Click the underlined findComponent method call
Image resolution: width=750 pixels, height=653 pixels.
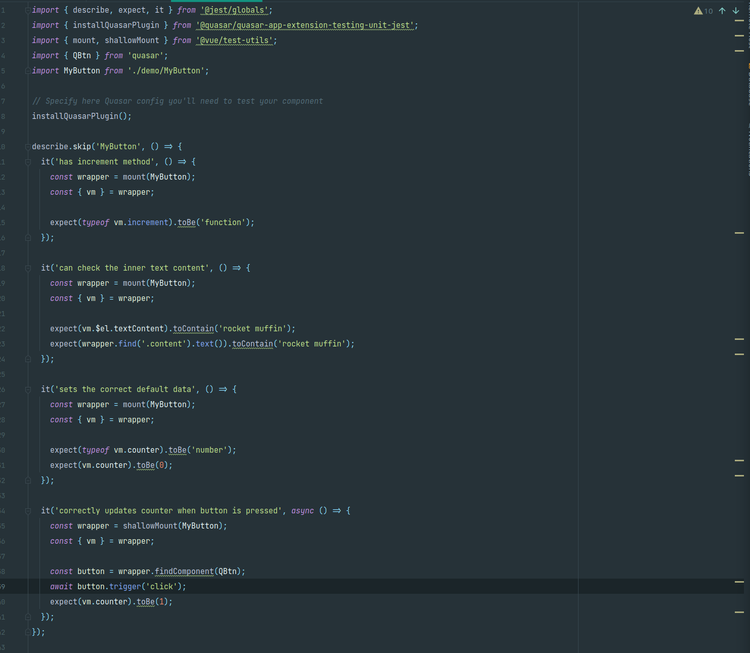pyautogui.click(x=184, y=571)
